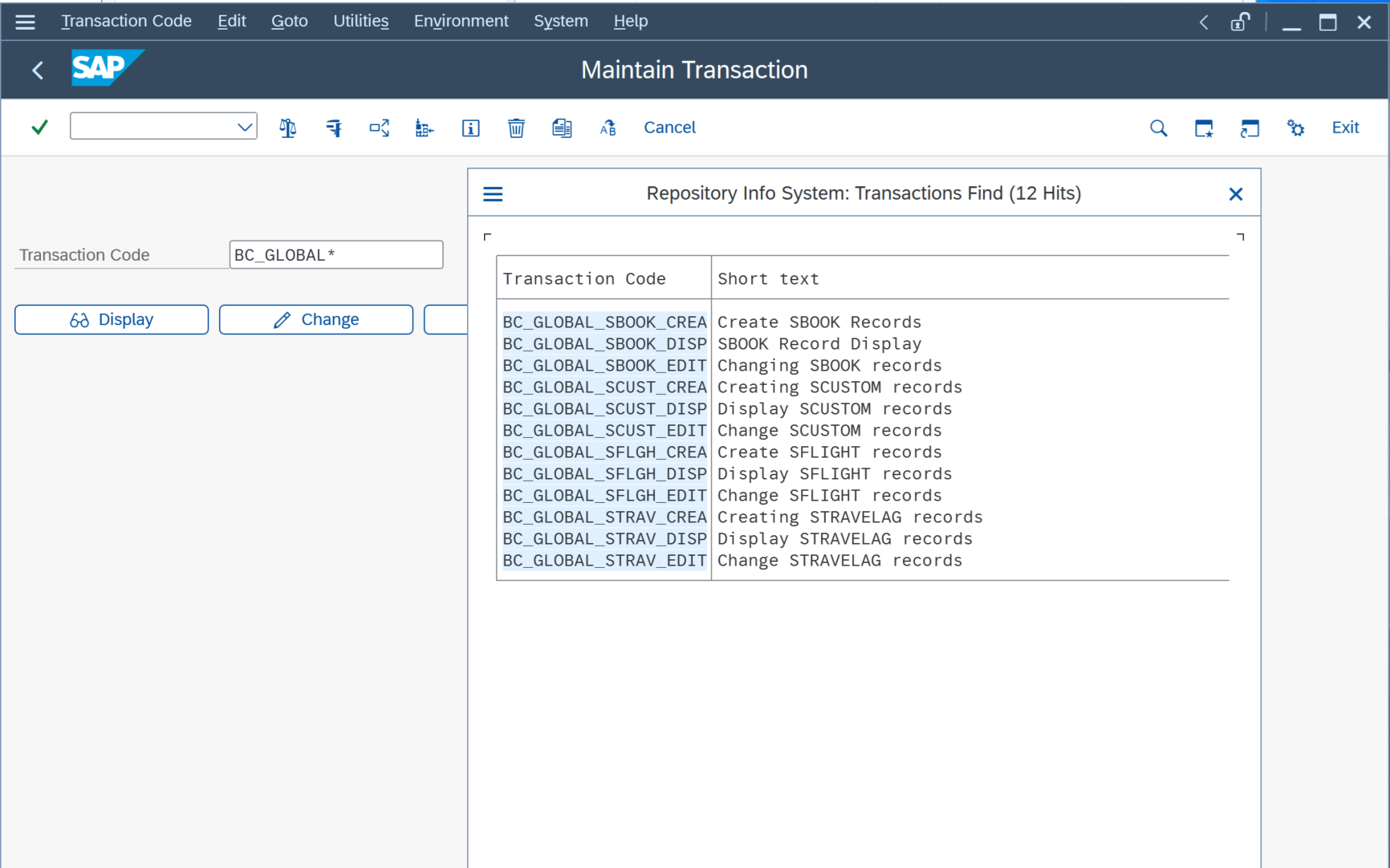Select transaction BC_GLOBAL_STRAV_EDIT
1390x868 pixels.
coord(604,560)
